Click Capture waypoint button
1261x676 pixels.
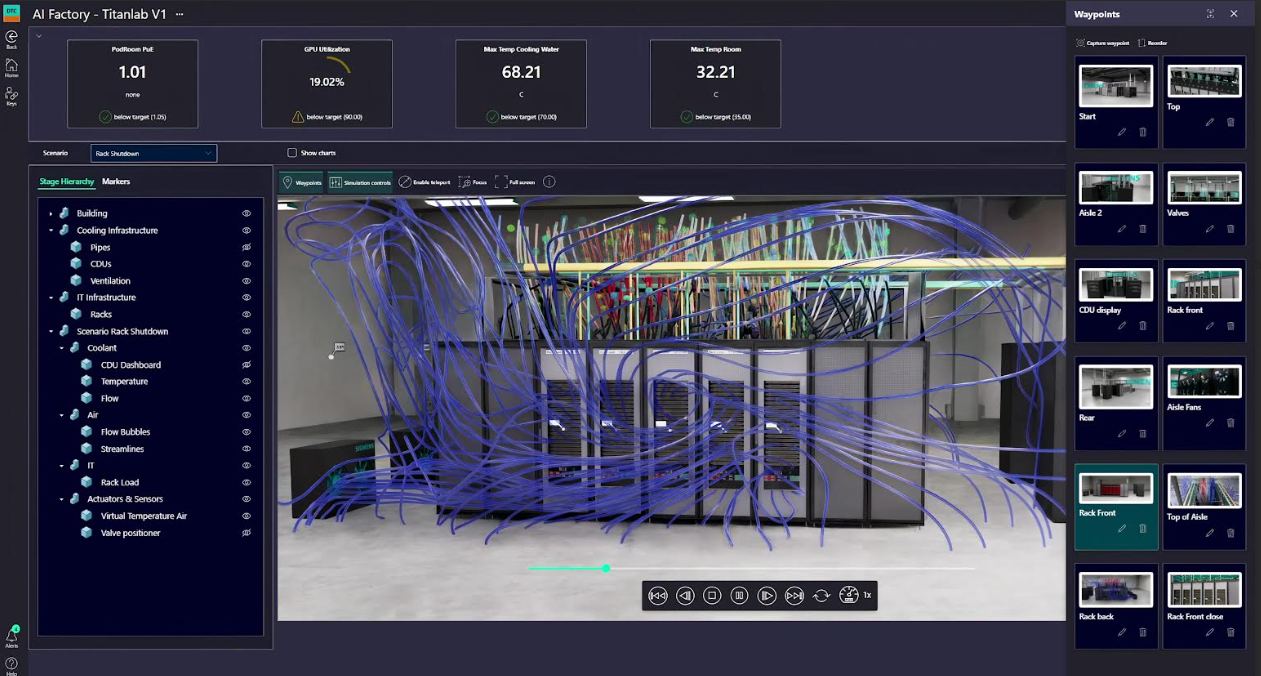pyautogui.click(x=1103, y=43)
